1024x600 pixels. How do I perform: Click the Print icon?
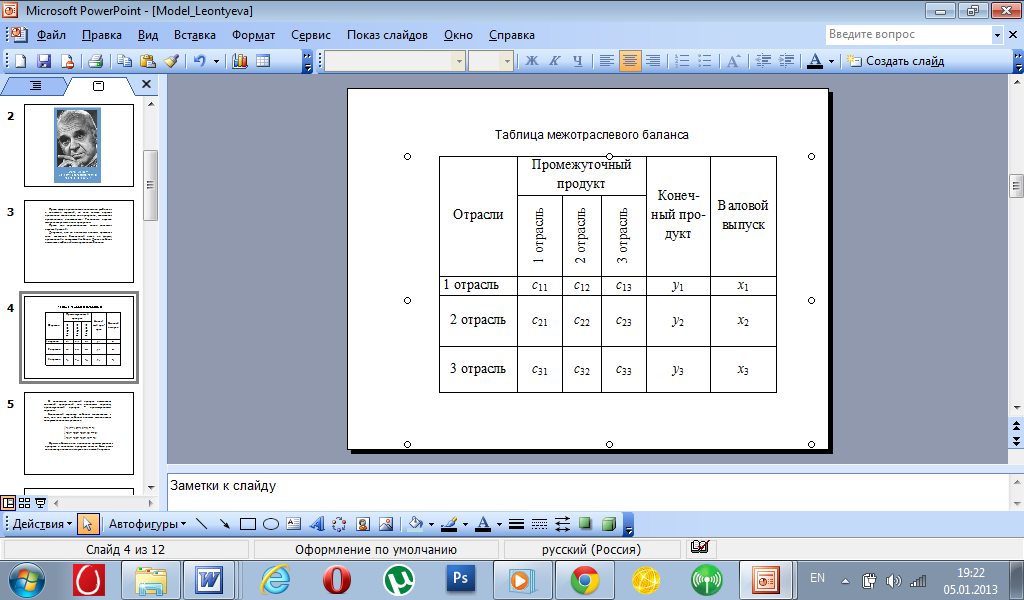96,61
